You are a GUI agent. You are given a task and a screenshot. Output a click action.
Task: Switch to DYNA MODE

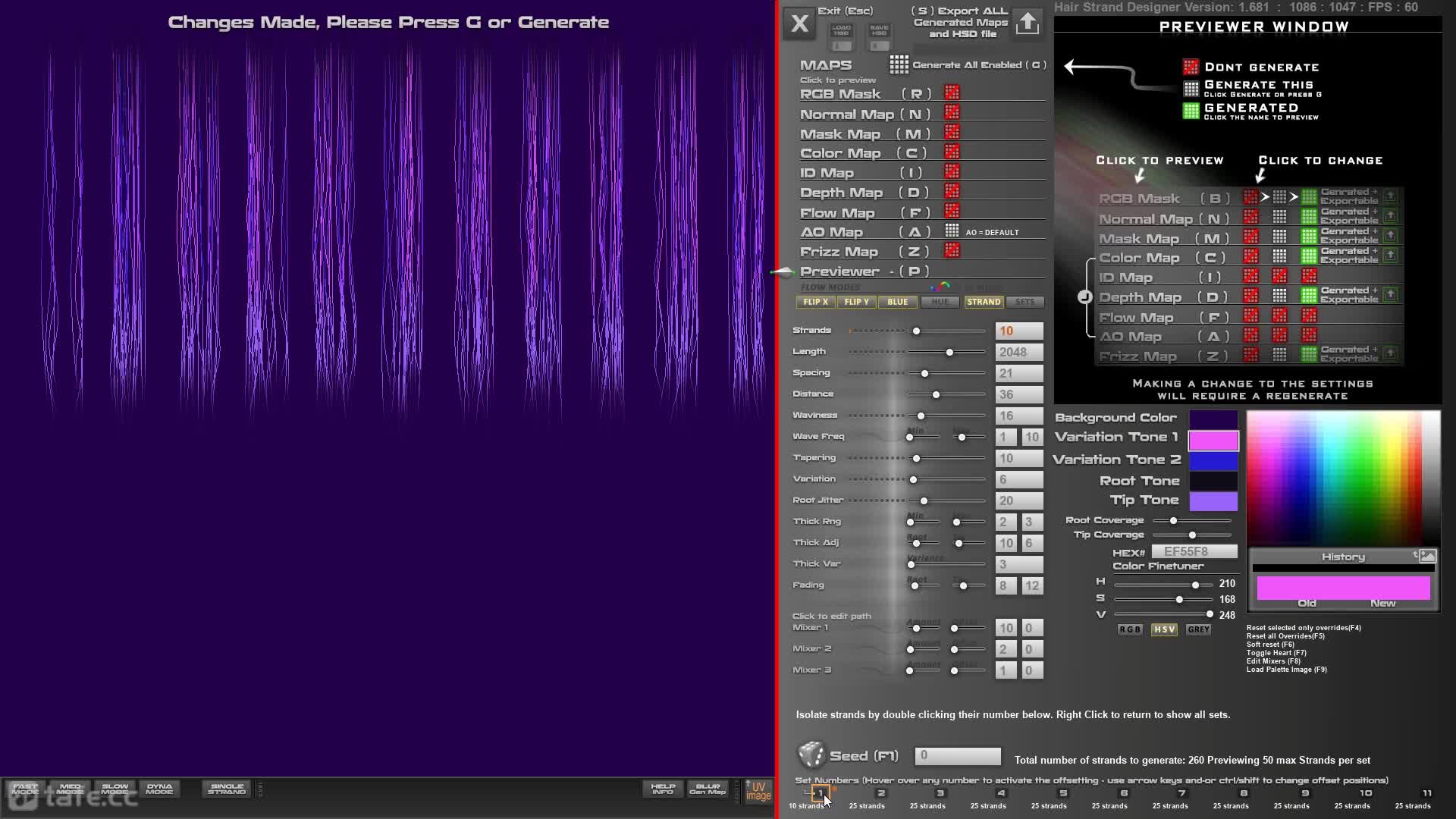[159, 789]
